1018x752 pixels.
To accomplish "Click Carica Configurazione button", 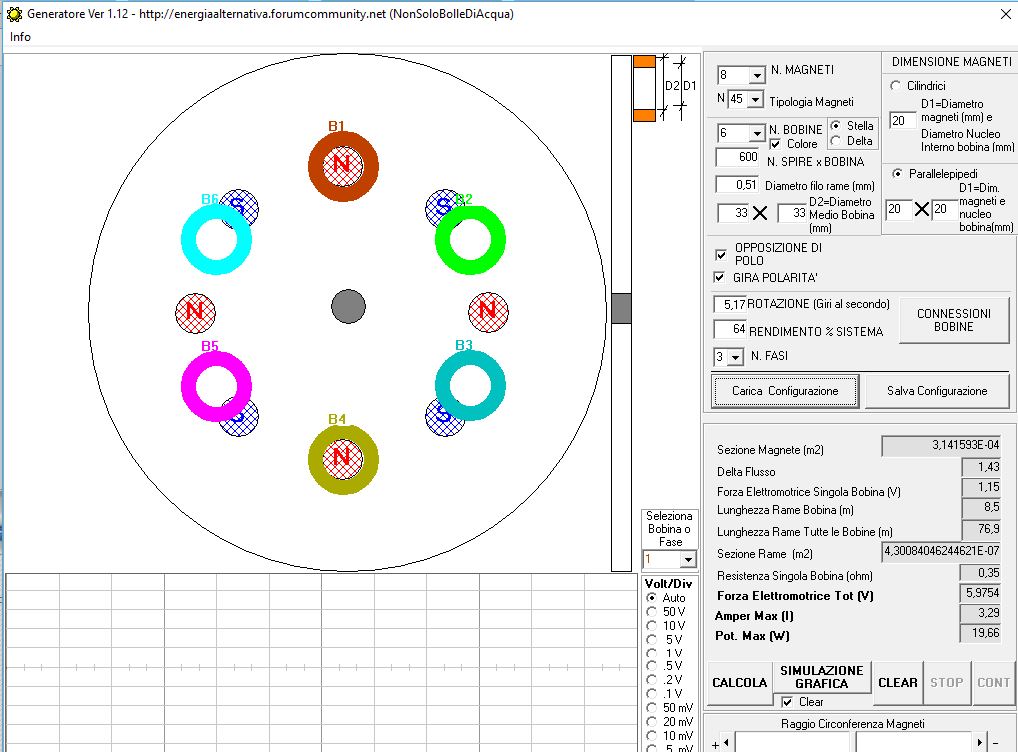I will click(x=785, y=391).
